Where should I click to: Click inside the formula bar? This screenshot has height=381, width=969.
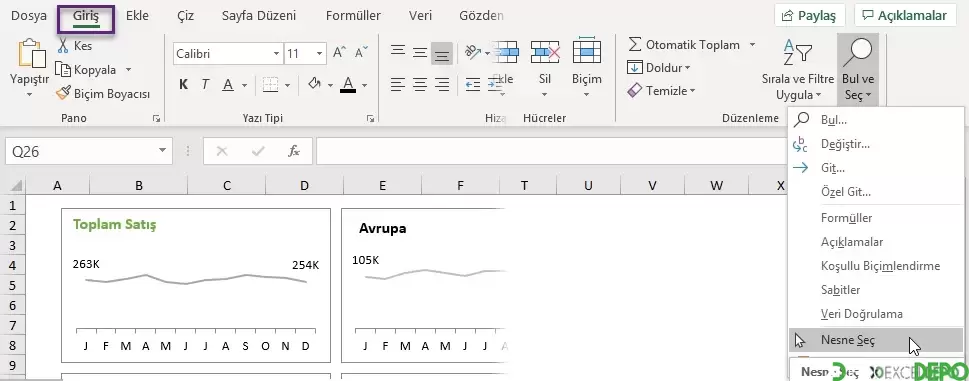tap(552, 151)
